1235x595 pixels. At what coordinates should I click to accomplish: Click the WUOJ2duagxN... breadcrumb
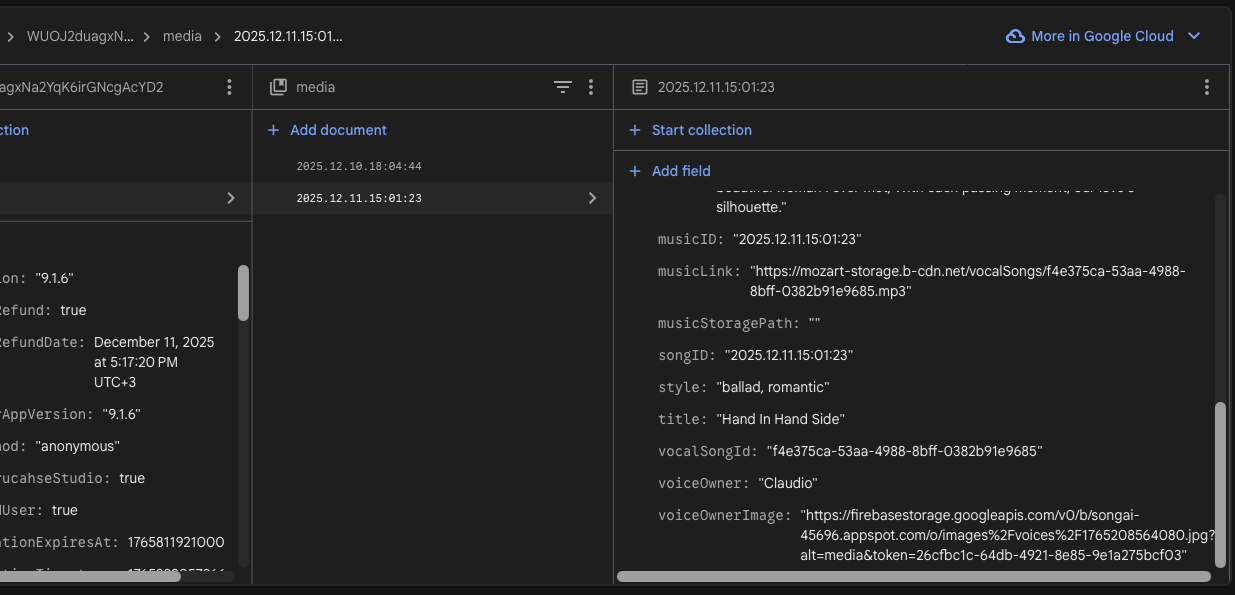click(x=80, y=36)
